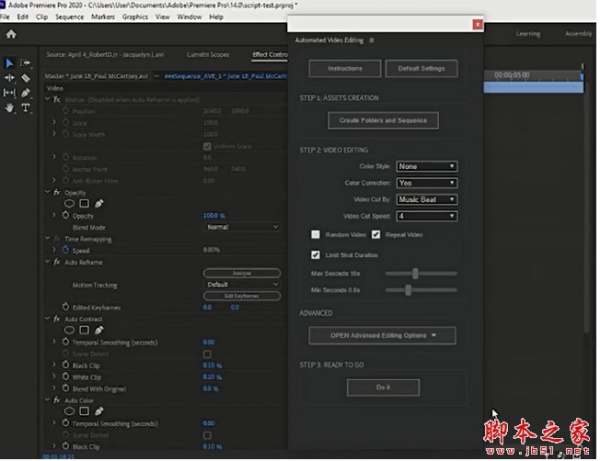Select the Selection tool arrow
Screen dimensions: 600x461
pyautogui.click(x=9, y=63)
